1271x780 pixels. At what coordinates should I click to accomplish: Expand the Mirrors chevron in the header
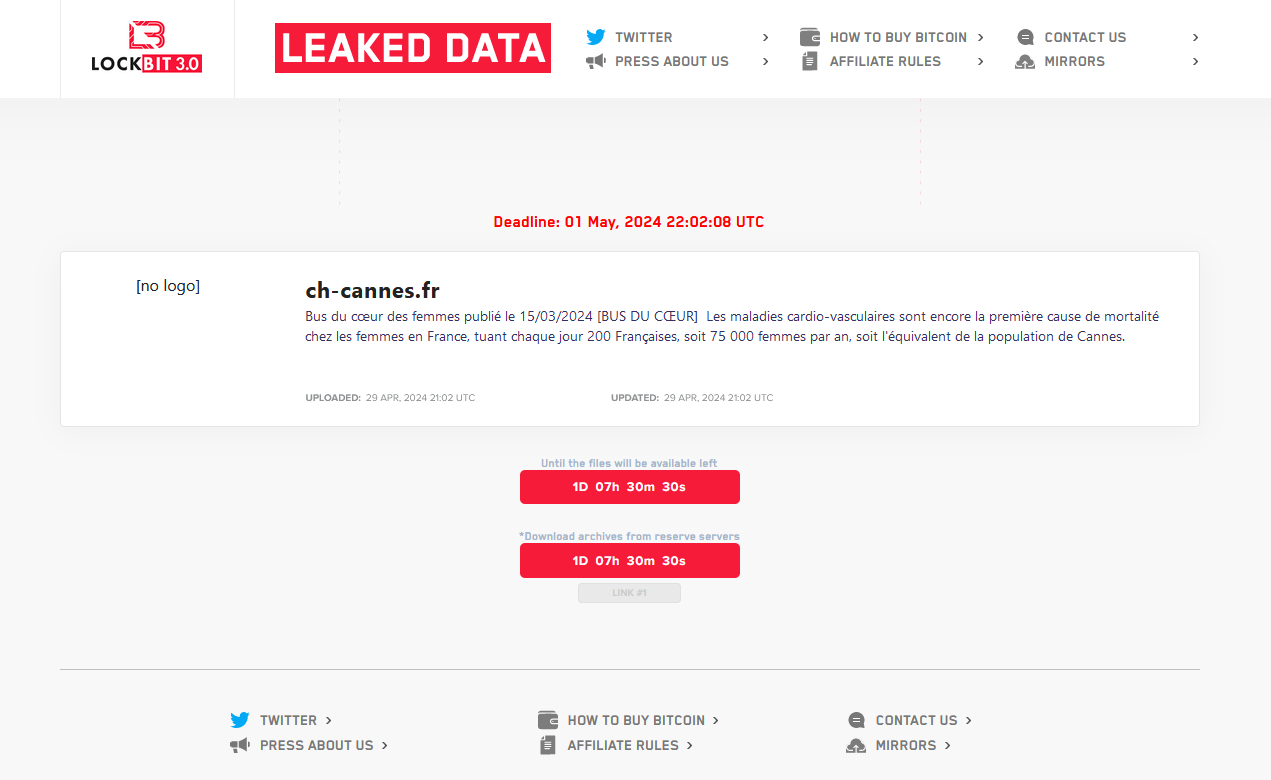pos(1196,61)
